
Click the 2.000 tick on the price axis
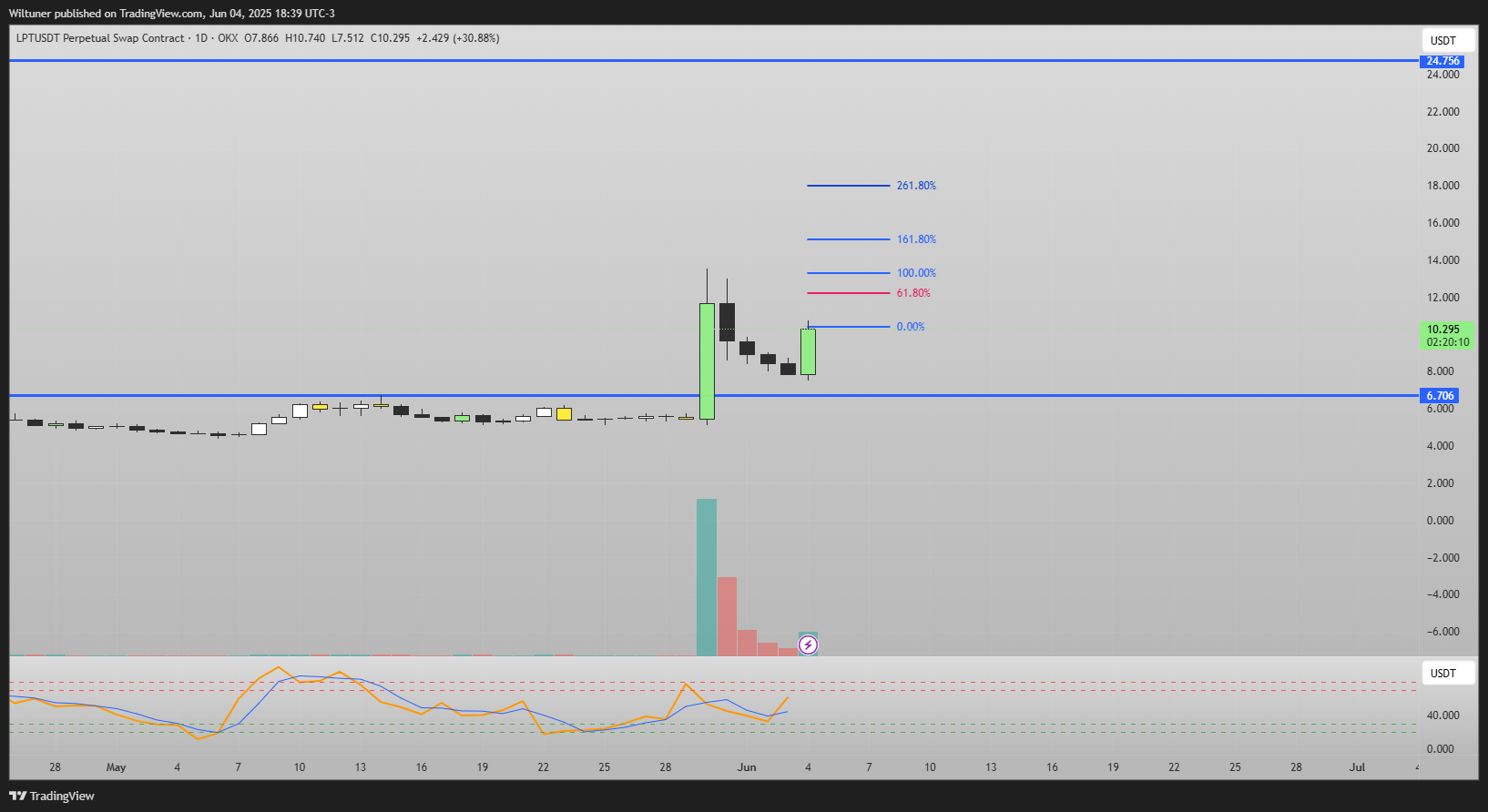pos(1440,483)
